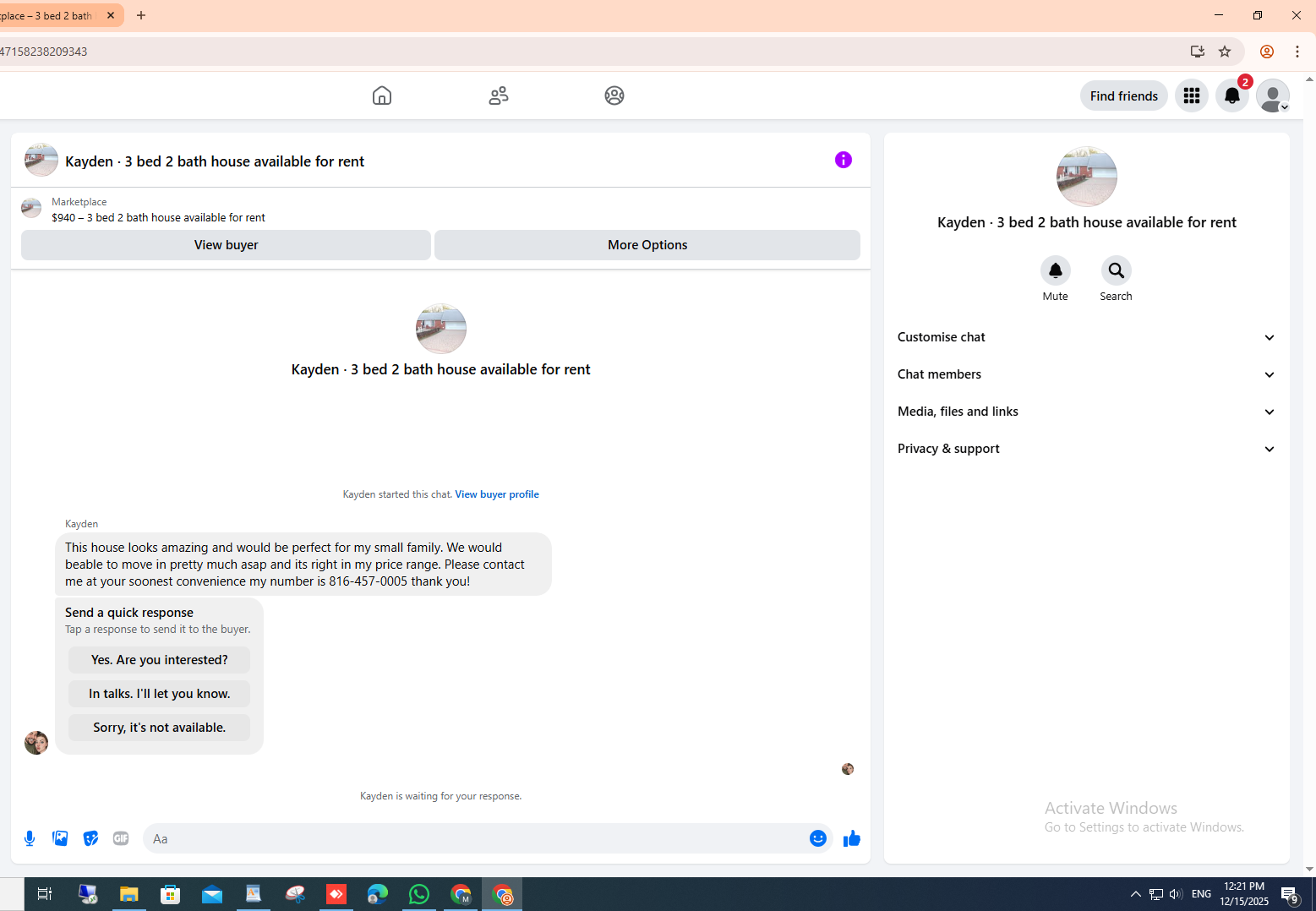Click the page scrollbar down arrow

tap(1309, 869)
